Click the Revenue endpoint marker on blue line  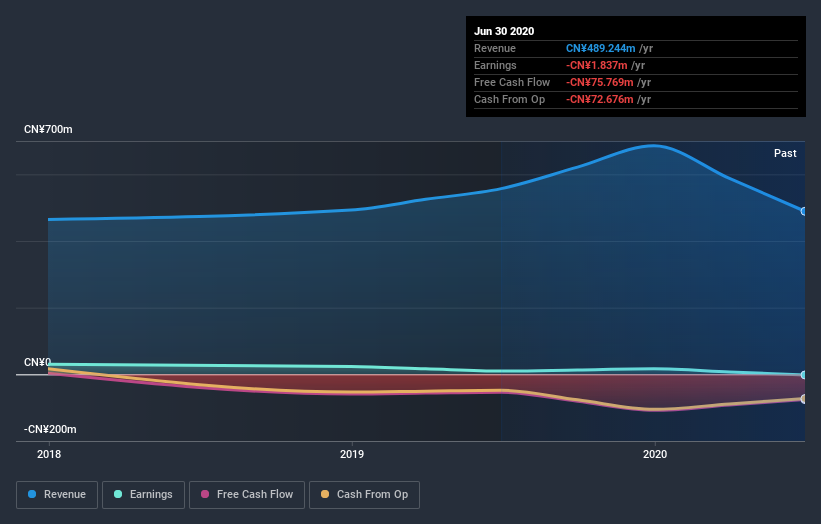pos(804,211)
